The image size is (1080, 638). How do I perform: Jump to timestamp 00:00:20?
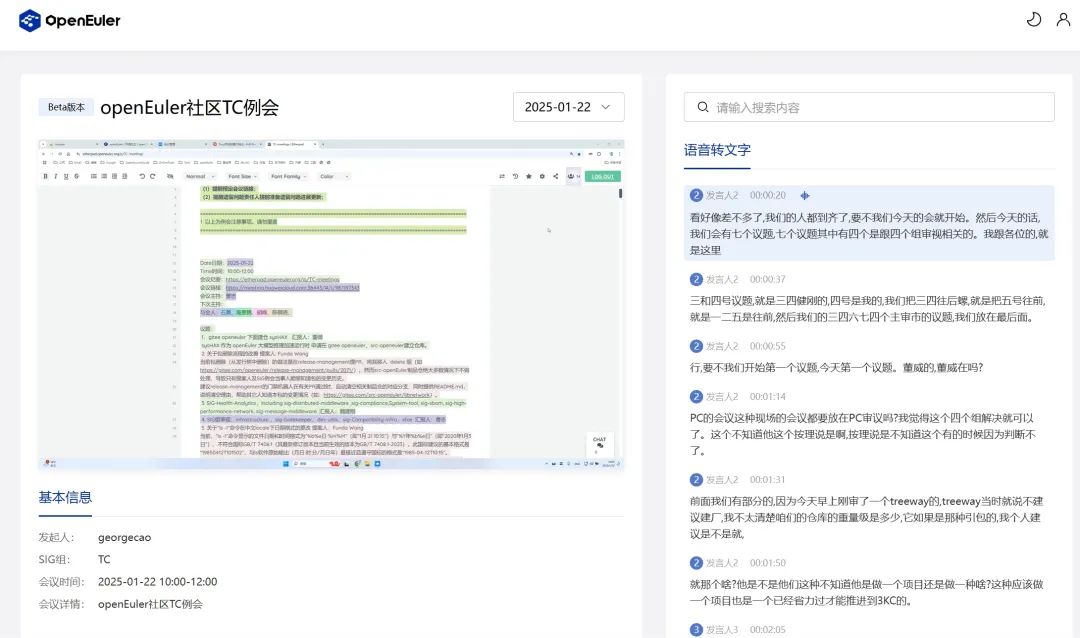(767, 196)
